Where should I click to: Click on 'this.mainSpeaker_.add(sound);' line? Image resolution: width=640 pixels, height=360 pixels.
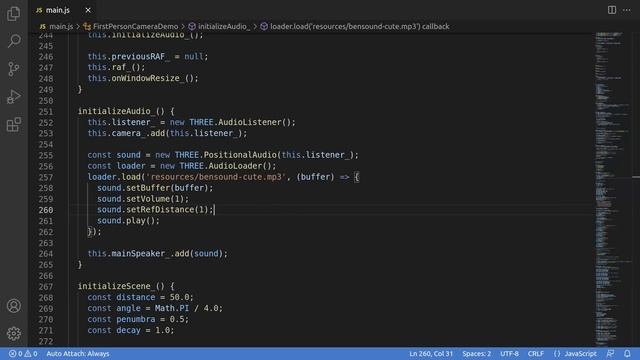(x=158, y=253)
